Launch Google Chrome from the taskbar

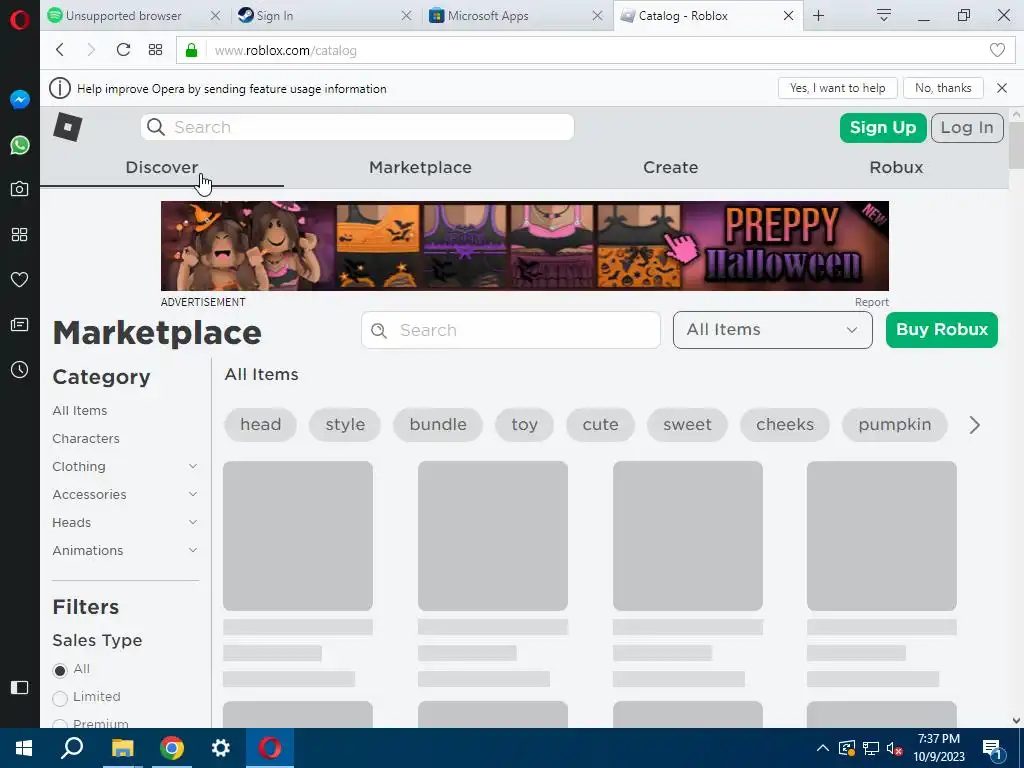coord(172,748)
